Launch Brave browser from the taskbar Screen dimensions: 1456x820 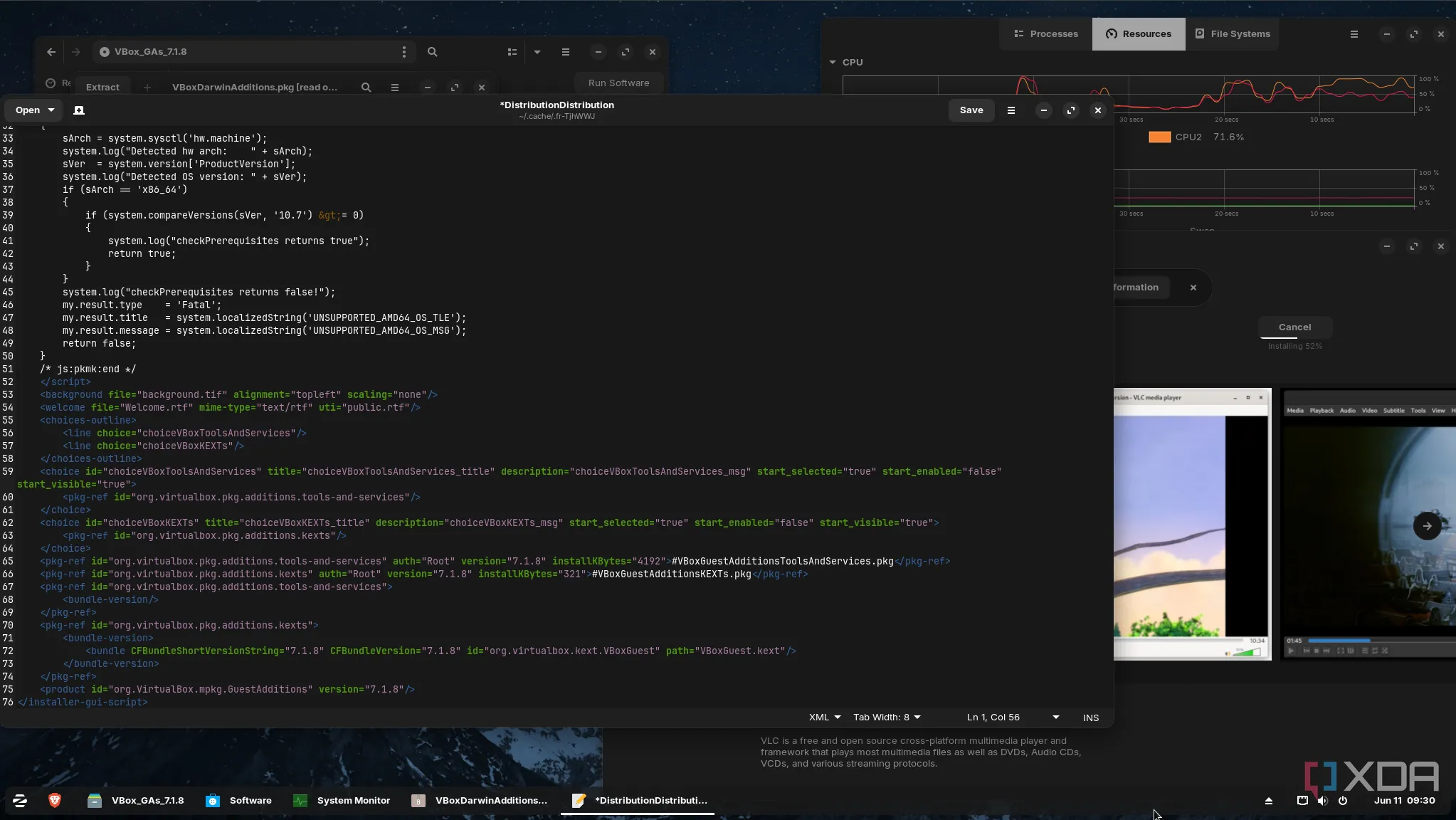pos(55,801)
